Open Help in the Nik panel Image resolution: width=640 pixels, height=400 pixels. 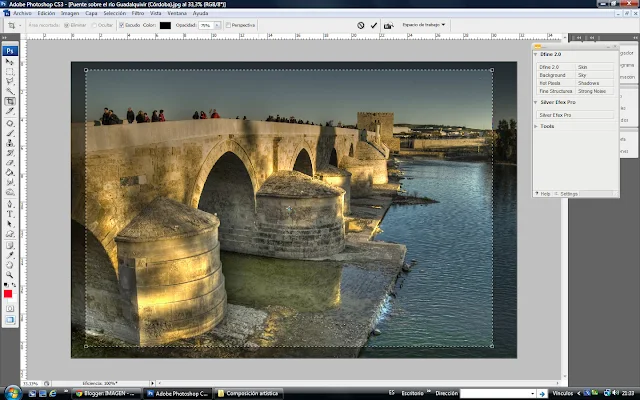[543, 194]
